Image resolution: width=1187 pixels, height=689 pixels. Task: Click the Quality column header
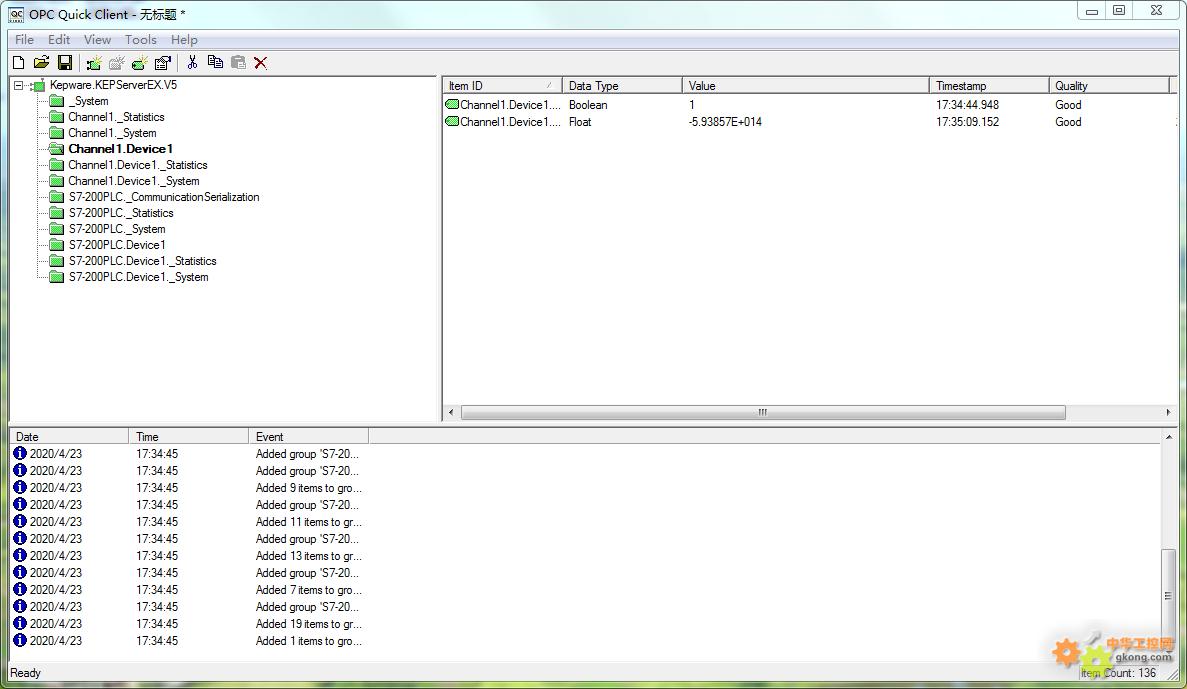pos(1109,86)
